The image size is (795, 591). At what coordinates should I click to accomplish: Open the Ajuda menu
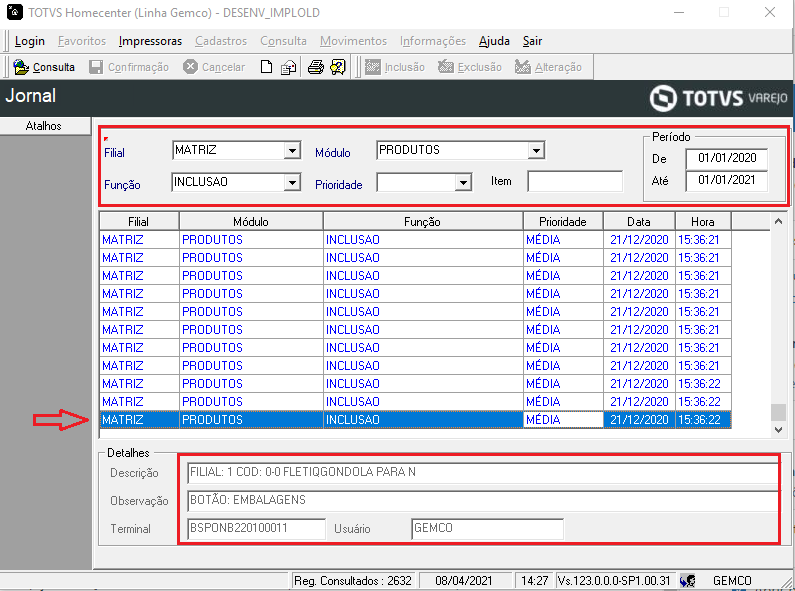(x=494, y=41)
